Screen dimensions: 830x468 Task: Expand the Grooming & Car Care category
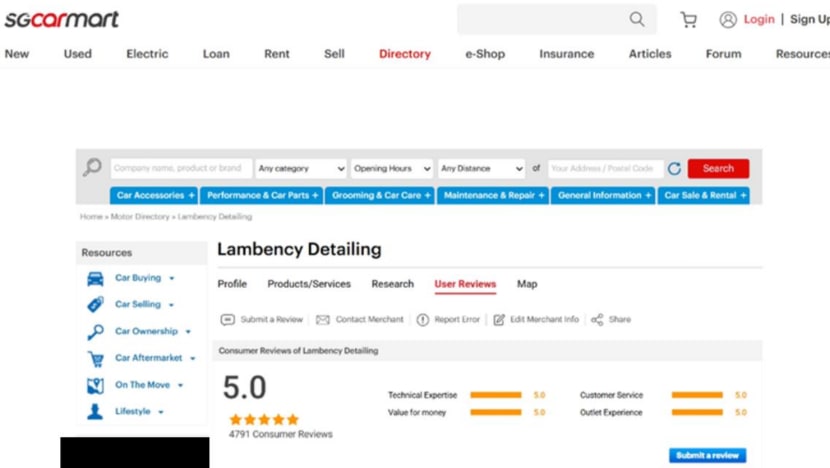381,196
